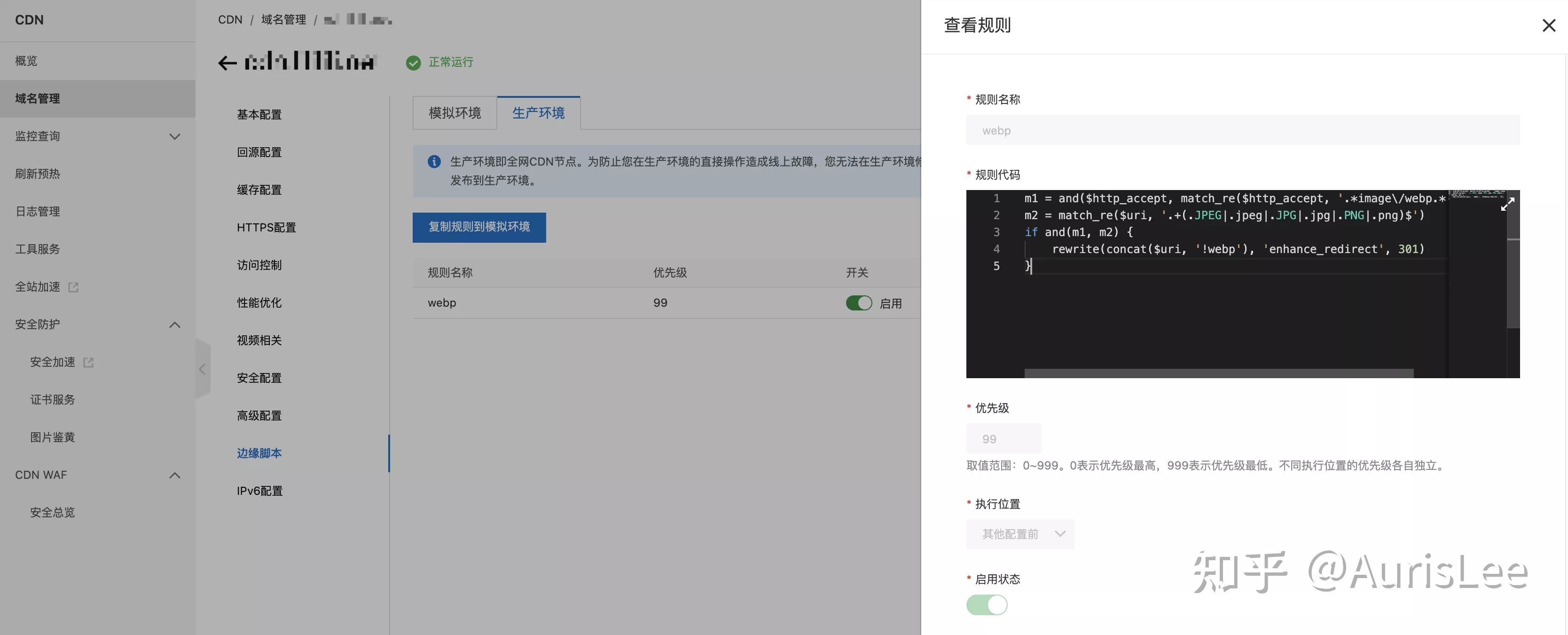Collapse the left sidebar with the arrow handle

pos(203,369)
